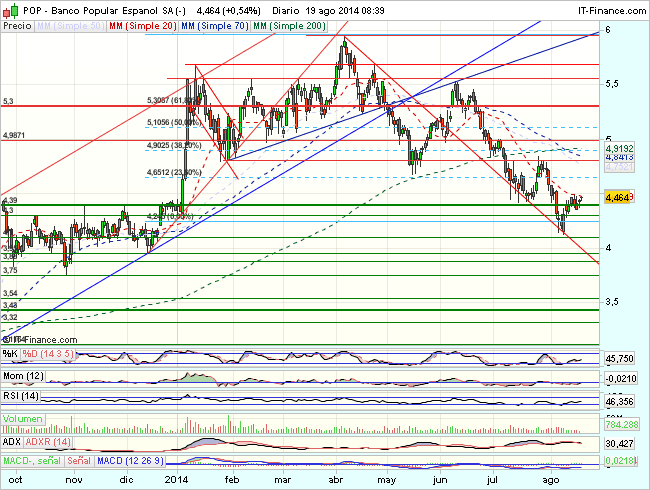The width and height of the screenshot is (650, 490).
Task: Click the 19 ago 2014 08:39 timestamp
Action: pos(345,10)
